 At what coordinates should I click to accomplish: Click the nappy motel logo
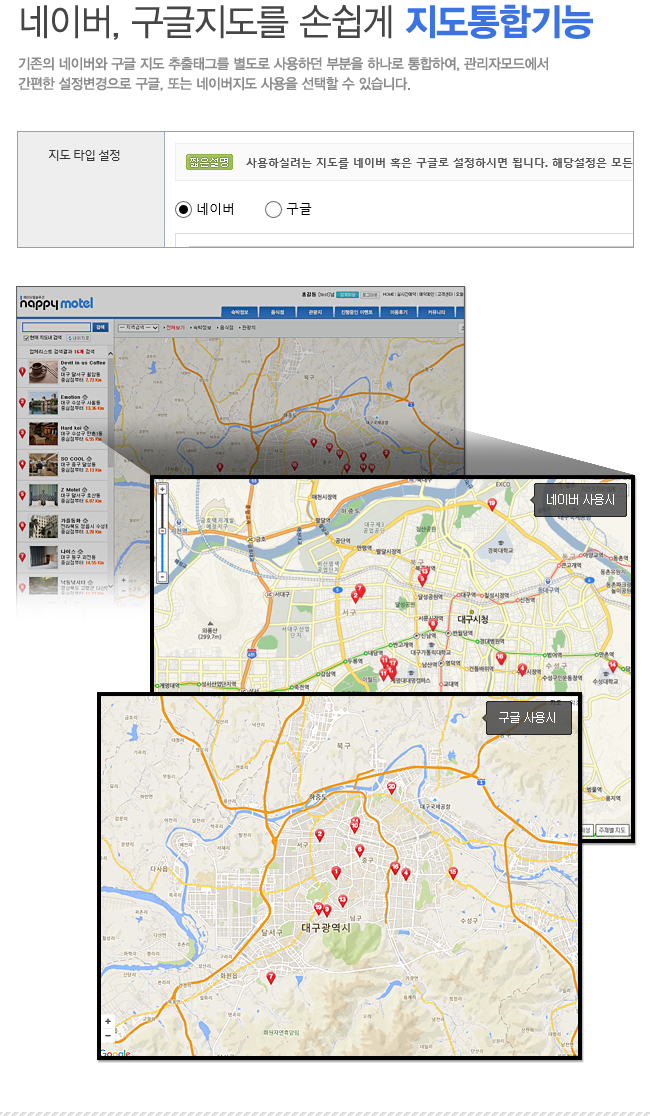tap(56, 302)
